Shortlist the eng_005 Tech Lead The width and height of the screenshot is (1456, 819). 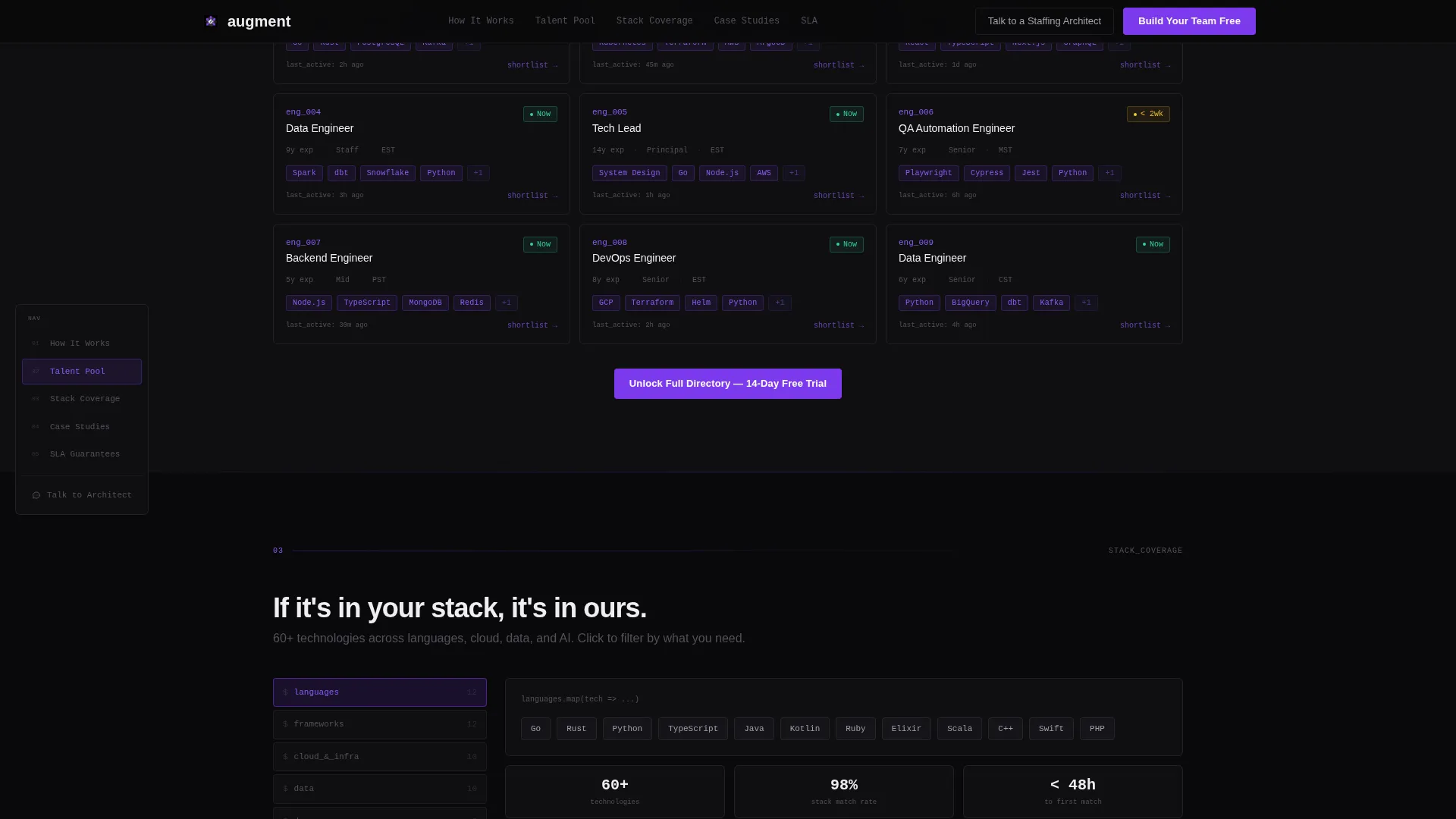839,196
